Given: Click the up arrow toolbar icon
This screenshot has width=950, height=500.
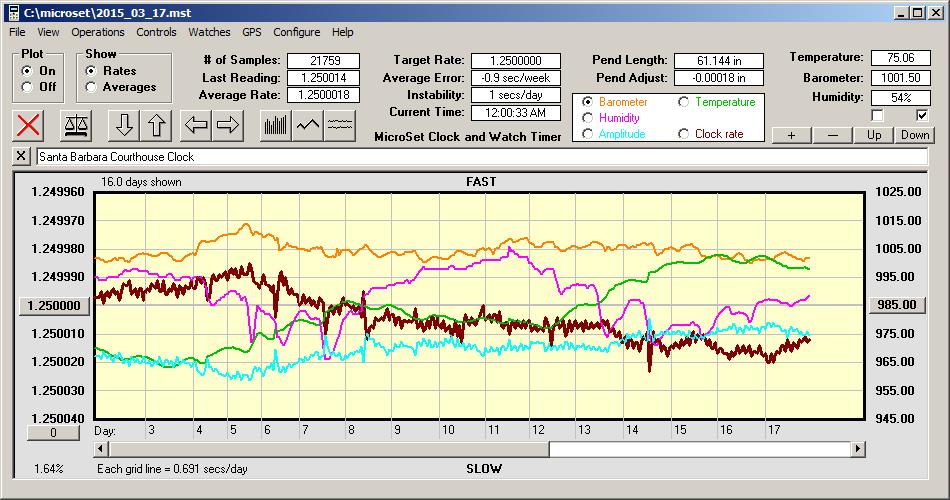Looking at the screenshot, I should coord(156,125).
